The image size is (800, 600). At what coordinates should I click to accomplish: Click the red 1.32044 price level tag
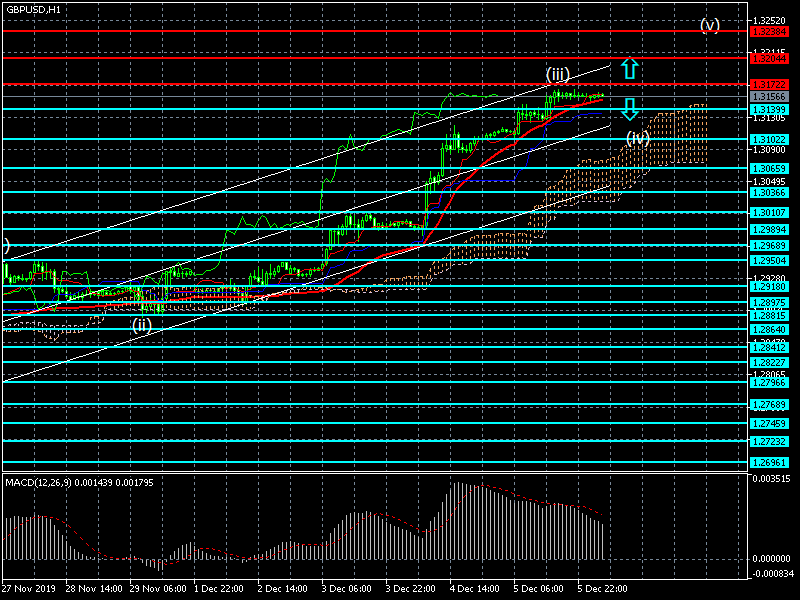(x=769, y=59)
